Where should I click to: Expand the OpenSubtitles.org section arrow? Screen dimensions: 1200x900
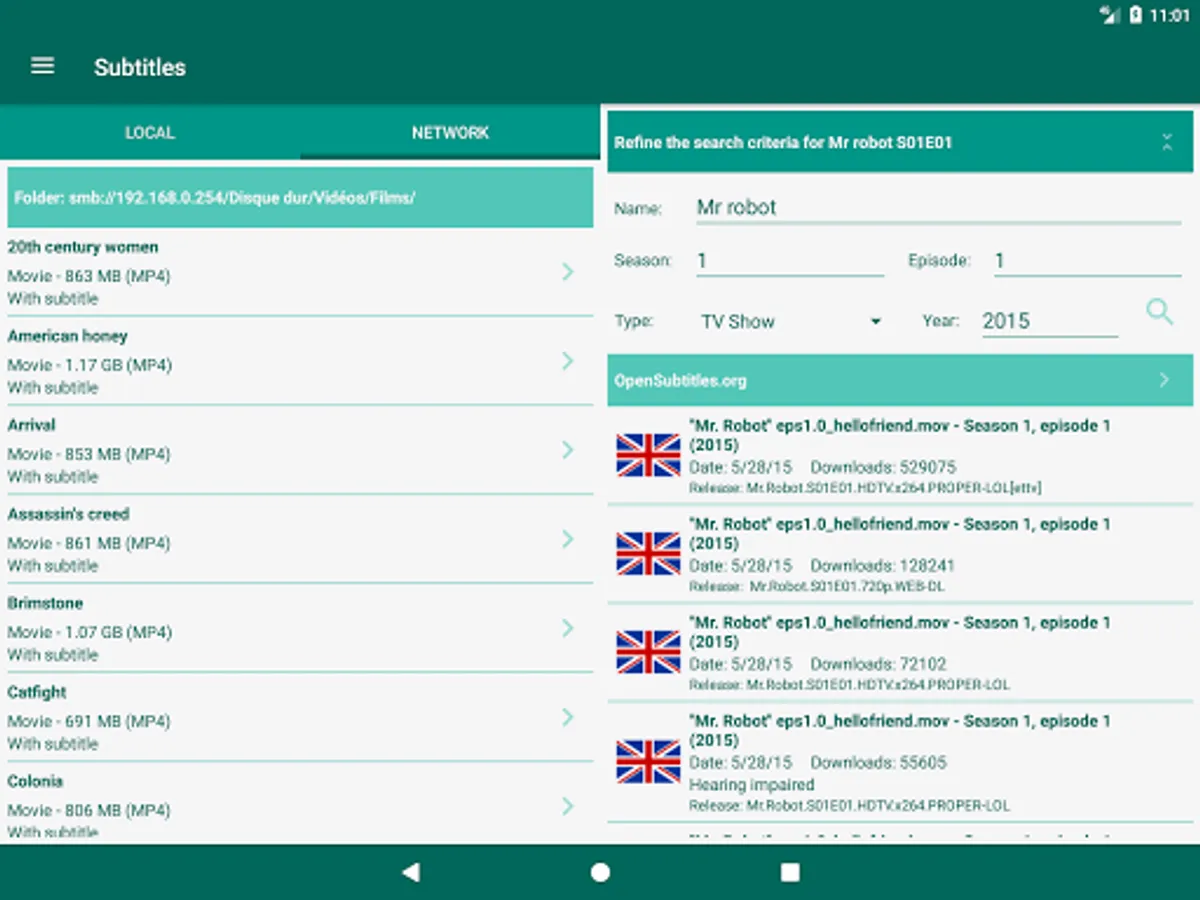pos(1164,380)
